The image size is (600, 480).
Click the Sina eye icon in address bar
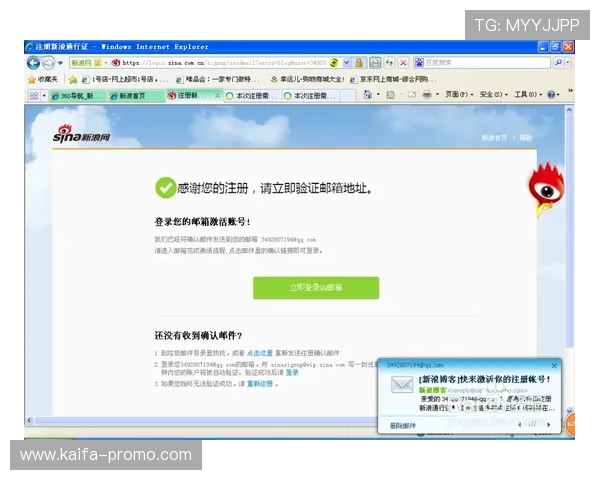(x=116, y=63)
